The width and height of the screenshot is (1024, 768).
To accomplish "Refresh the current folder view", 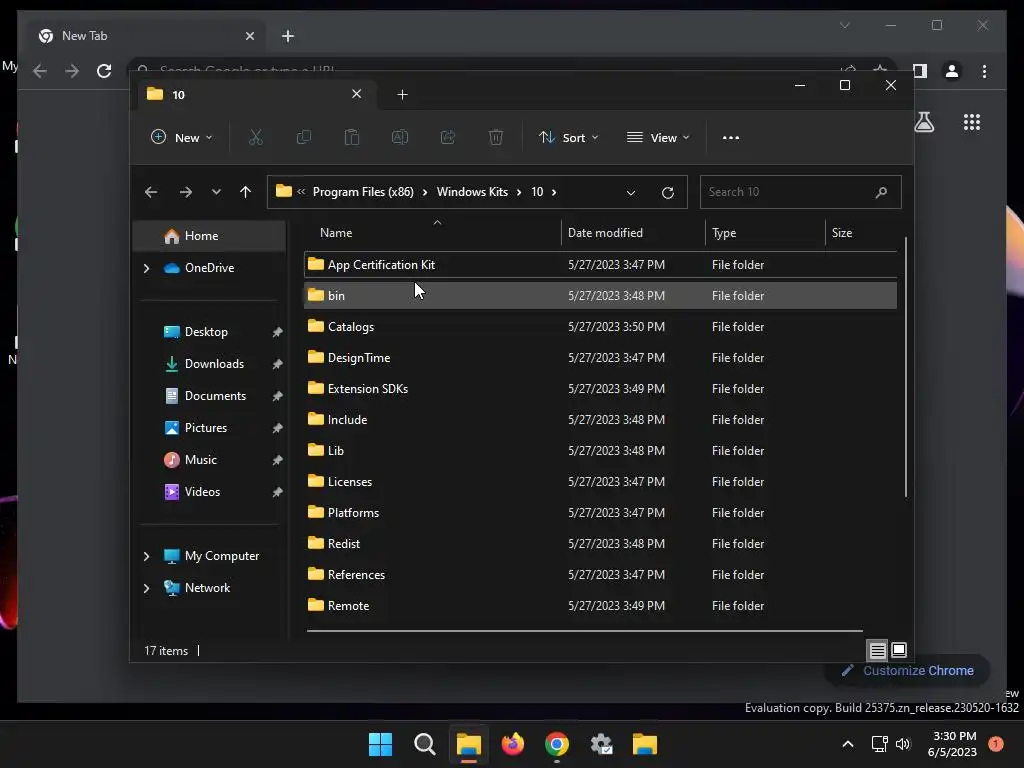I will tap(667, 193).
